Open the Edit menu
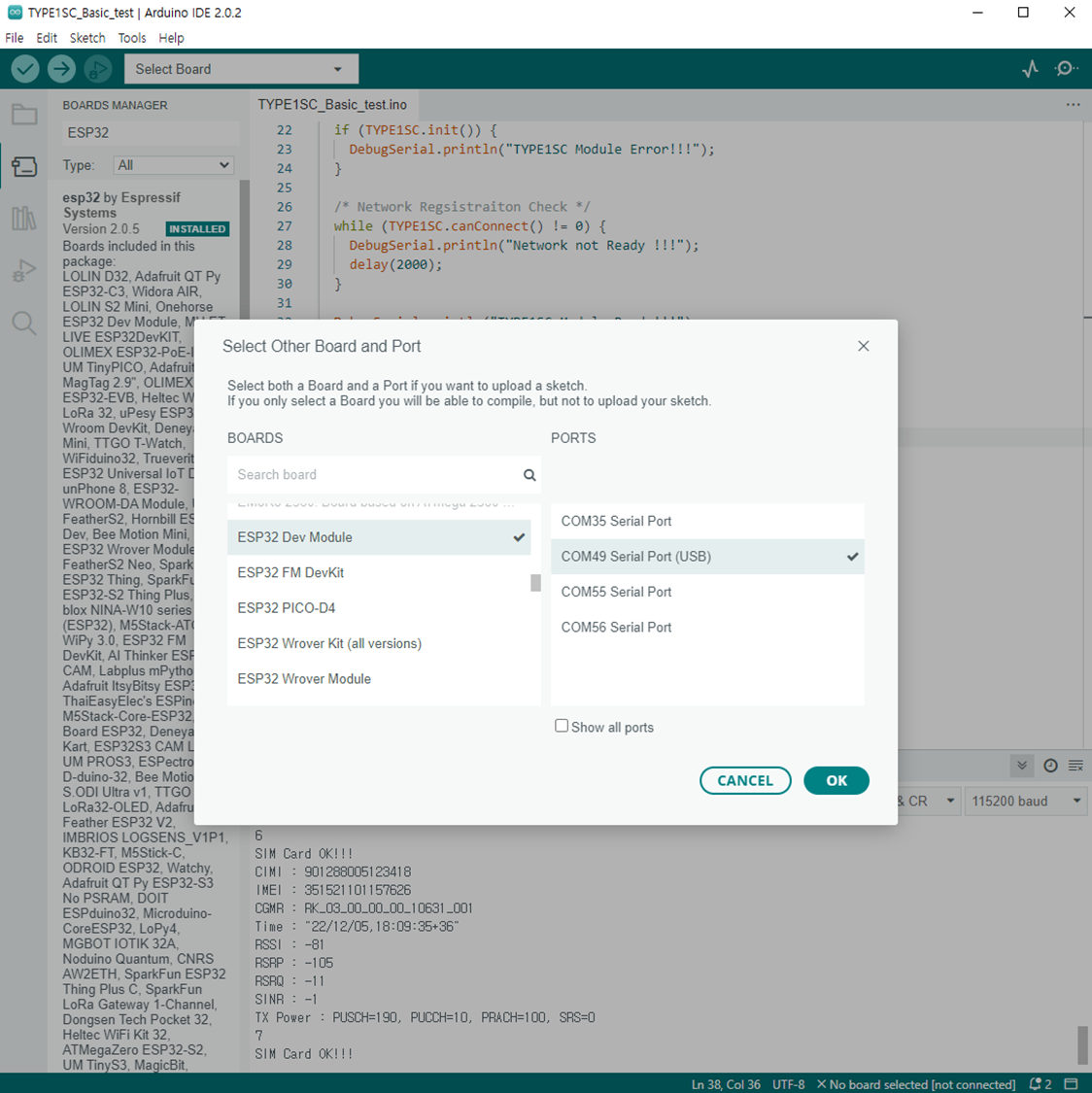The height and width of the screenshot is (1093, 1092). (x=47, y=38)
